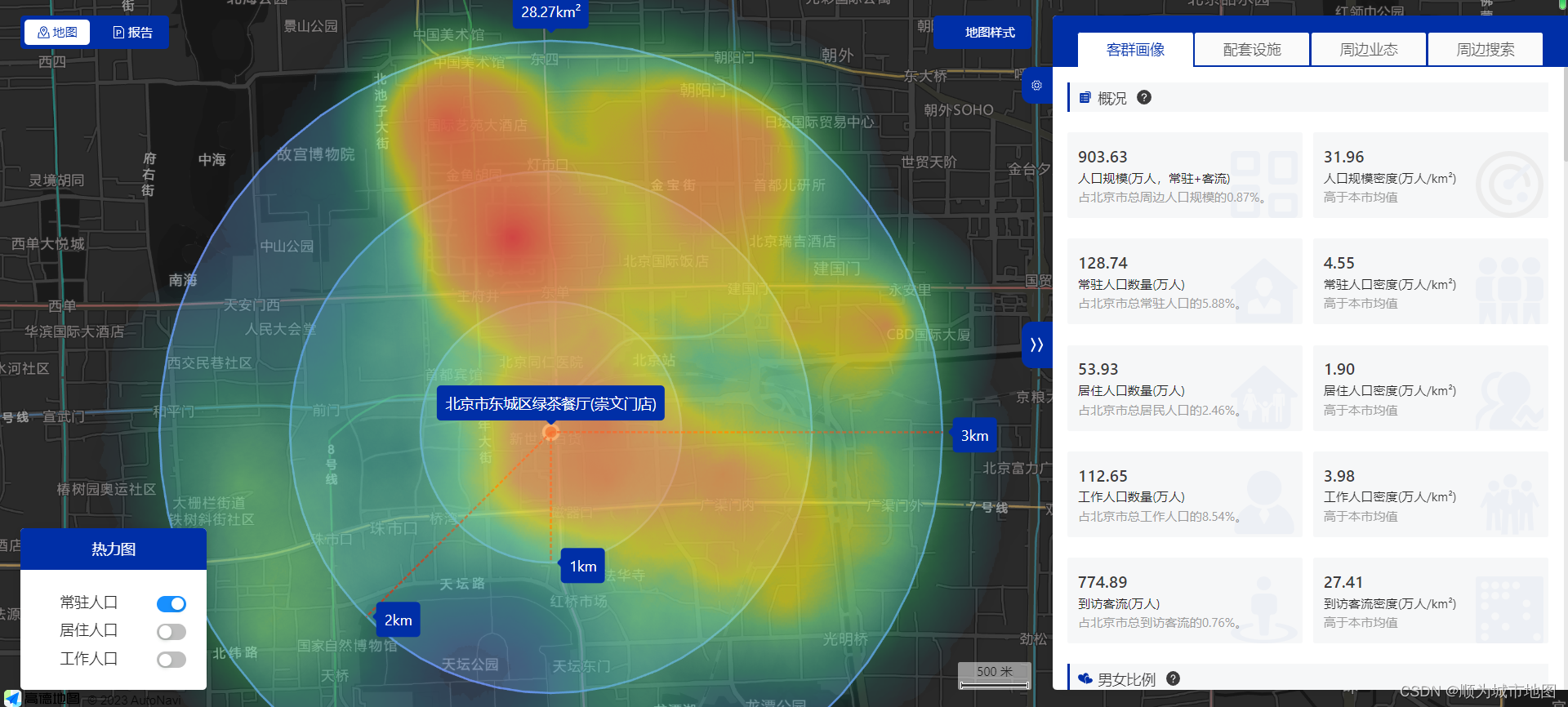
Task: Click the 人口规模密度 gauge icon
Action: point(1509,184)
